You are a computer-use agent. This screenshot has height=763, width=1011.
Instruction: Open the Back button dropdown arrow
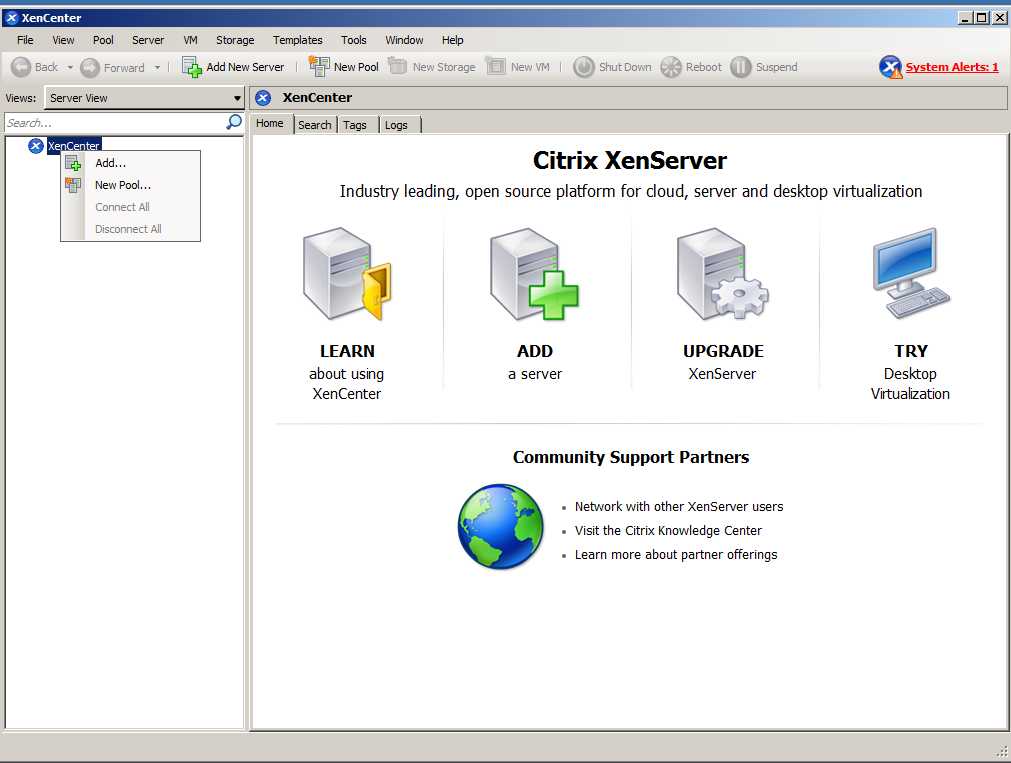point(68,66)
